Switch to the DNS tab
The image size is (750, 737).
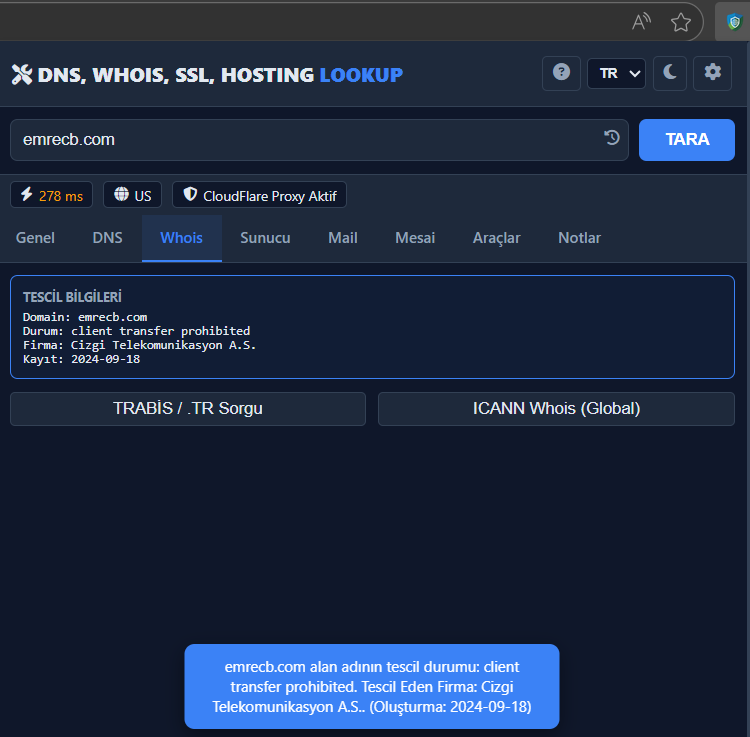click(x=107, y=238)
